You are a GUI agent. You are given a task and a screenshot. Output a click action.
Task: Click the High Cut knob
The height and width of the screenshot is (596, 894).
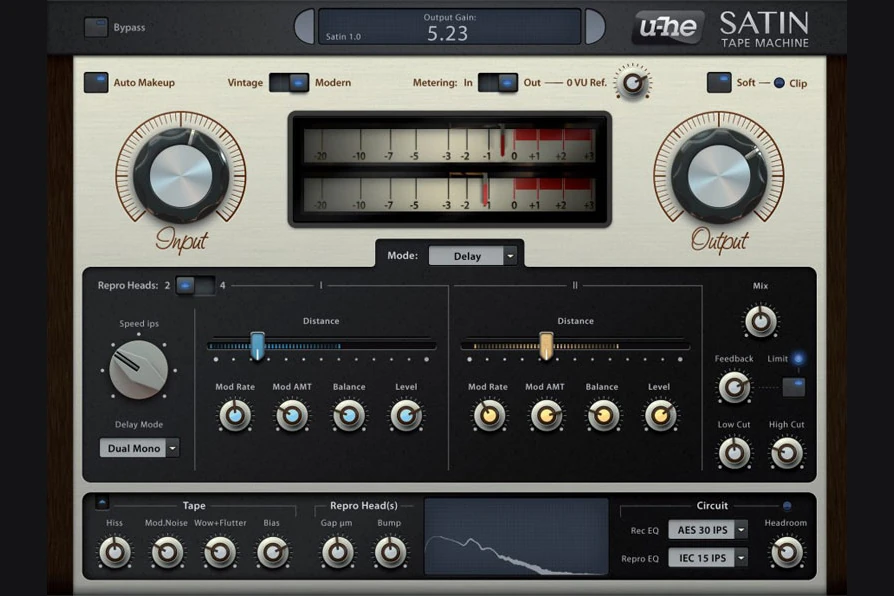(787, 453)
